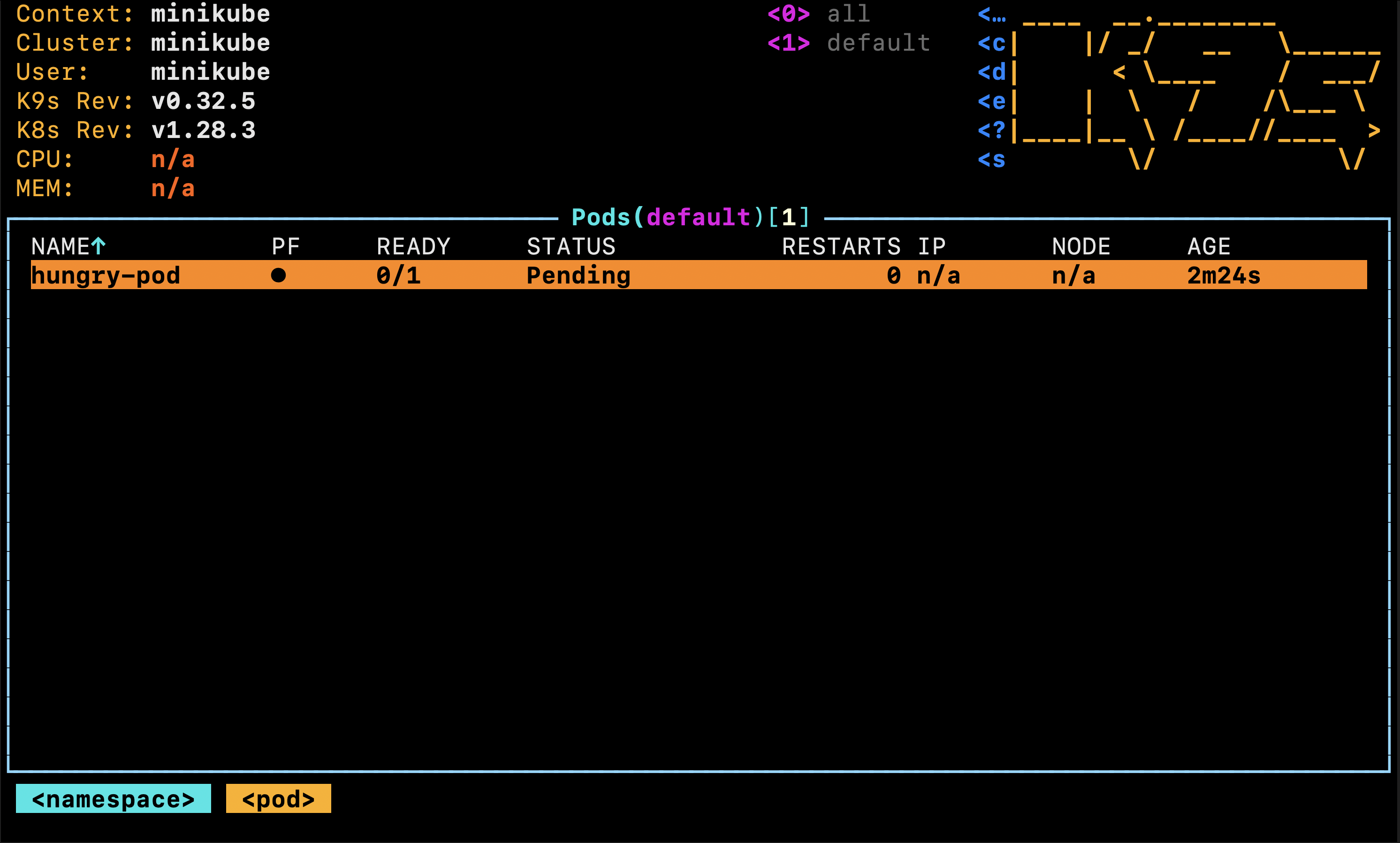
Task: Select the hungry-pod row name
Action: click(106, 276)
